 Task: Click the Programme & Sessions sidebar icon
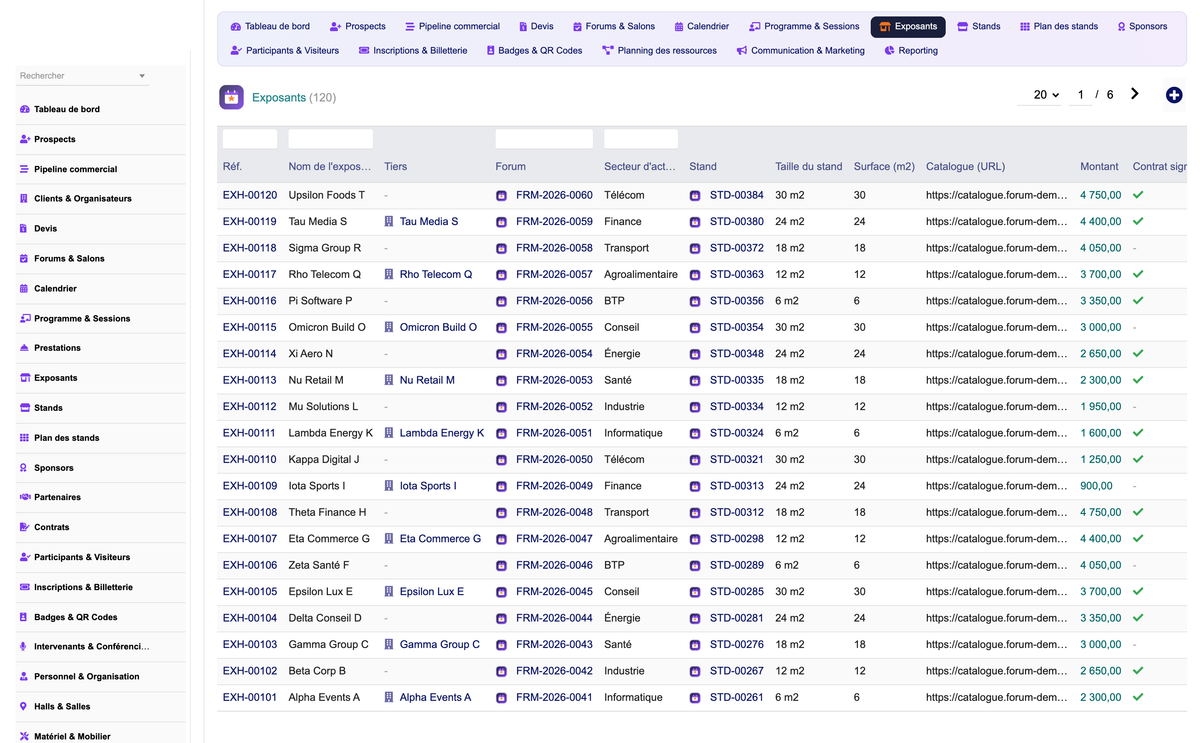point(24,318)
